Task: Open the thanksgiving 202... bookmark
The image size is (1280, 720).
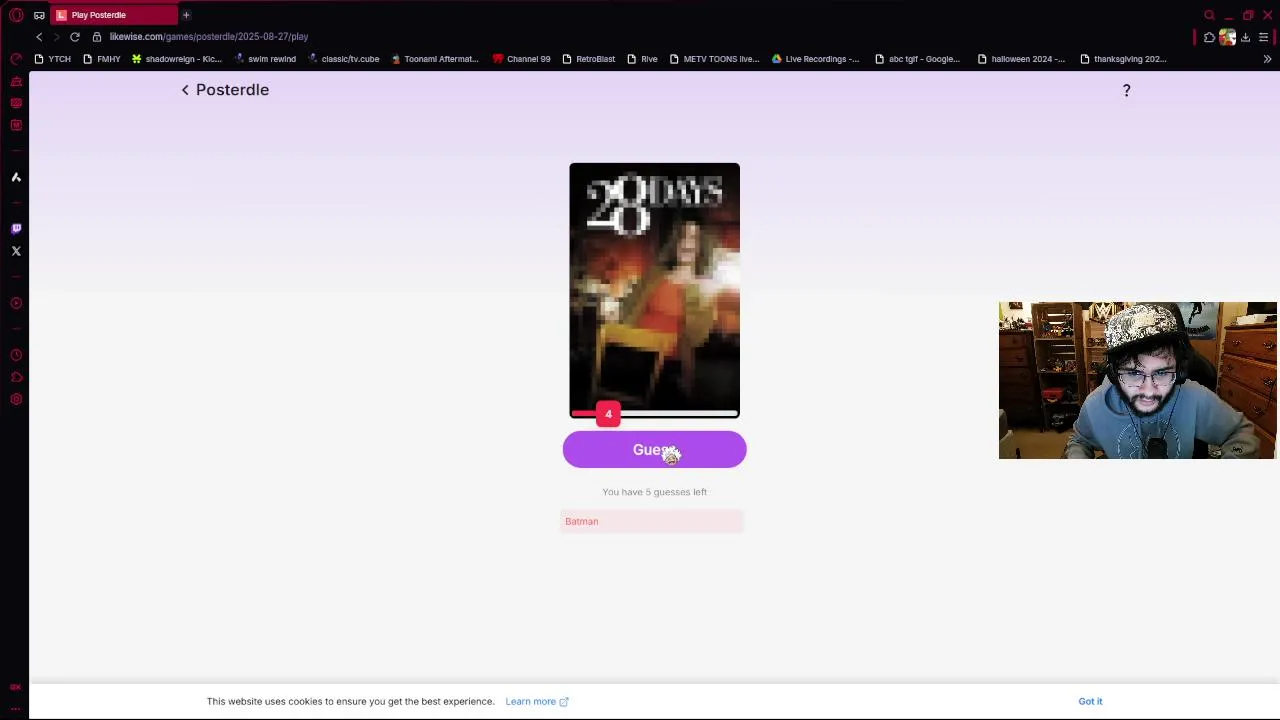Action: 1123,59
